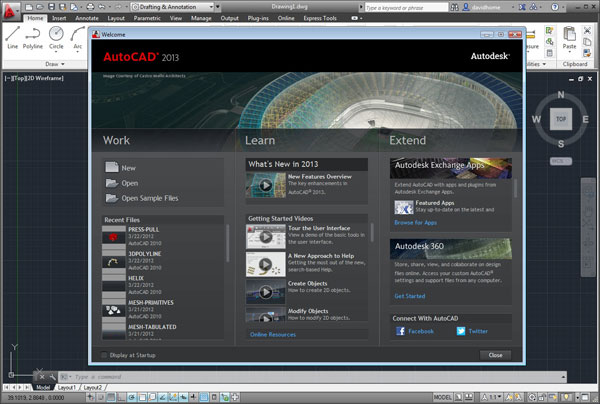The width and height of the screenshot is (600, 404).
Task: Click the Paste clipboard icon
Action: pos(569,34)
